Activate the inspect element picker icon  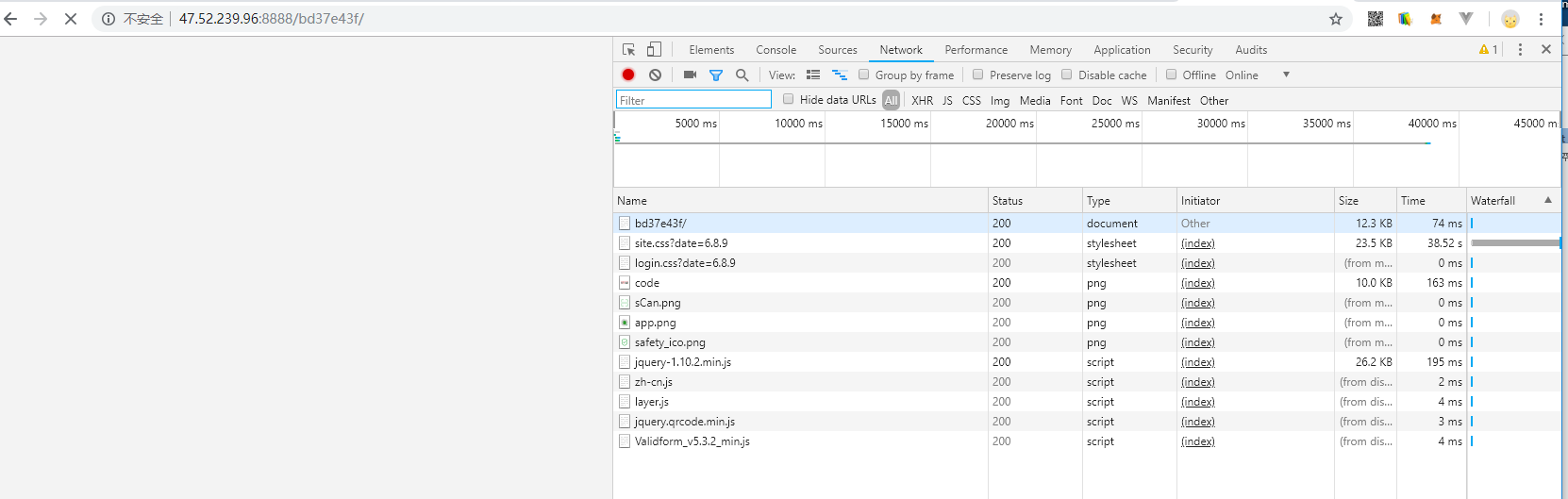point(628,50)
